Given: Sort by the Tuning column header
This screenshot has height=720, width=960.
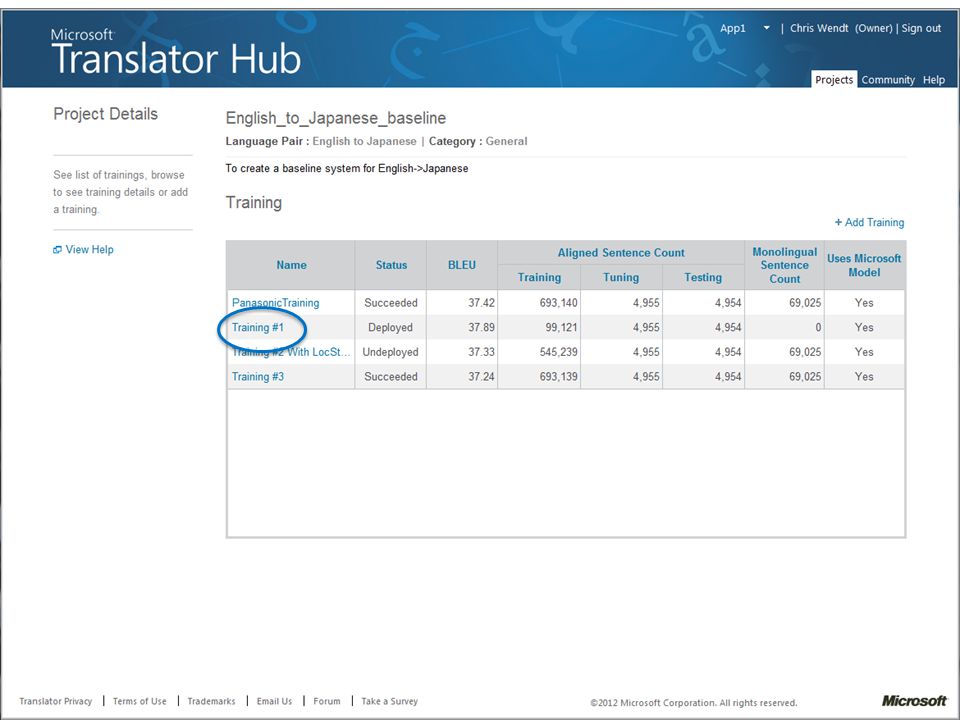Looking at the screenshot, I should pos(621,277).
